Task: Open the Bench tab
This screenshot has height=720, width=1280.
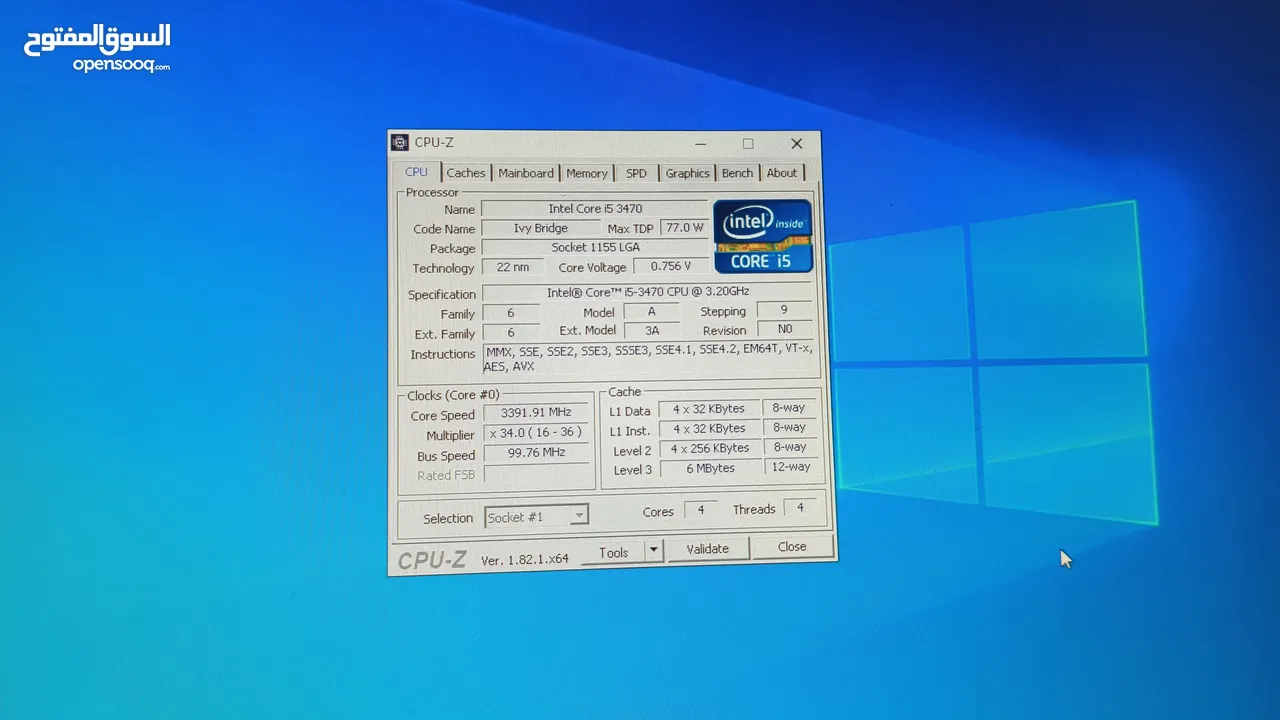Action: click(737, 173)
